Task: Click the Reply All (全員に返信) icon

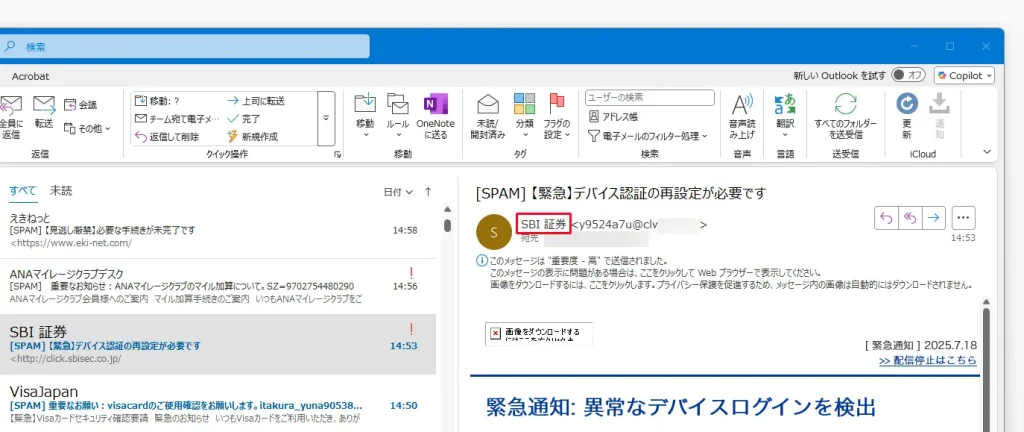Action: (x=10, y=104)
